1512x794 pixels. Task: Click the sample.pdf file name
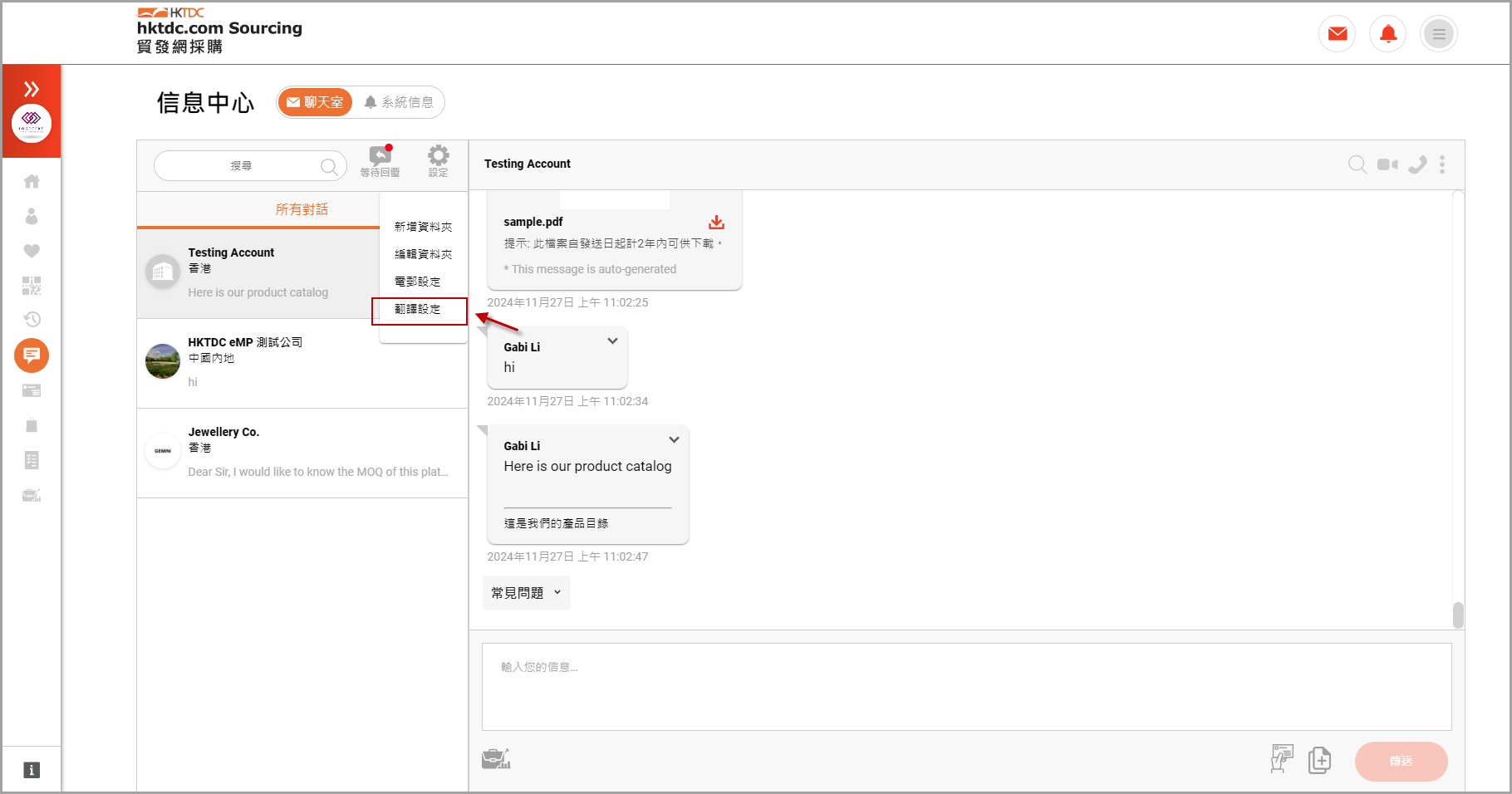[x=533, y=222]
